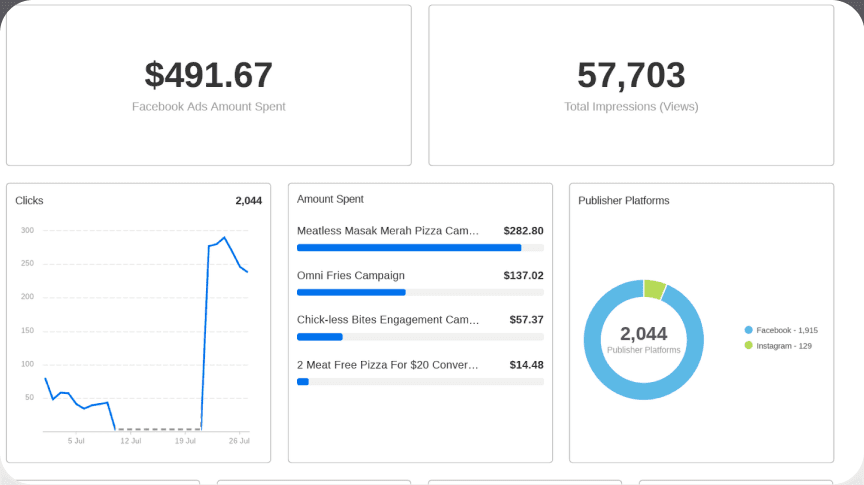864x485 pixels.
Task: Select Meatless Masak Merah Pizza campaign row
Action: click(x=420, y=238)
